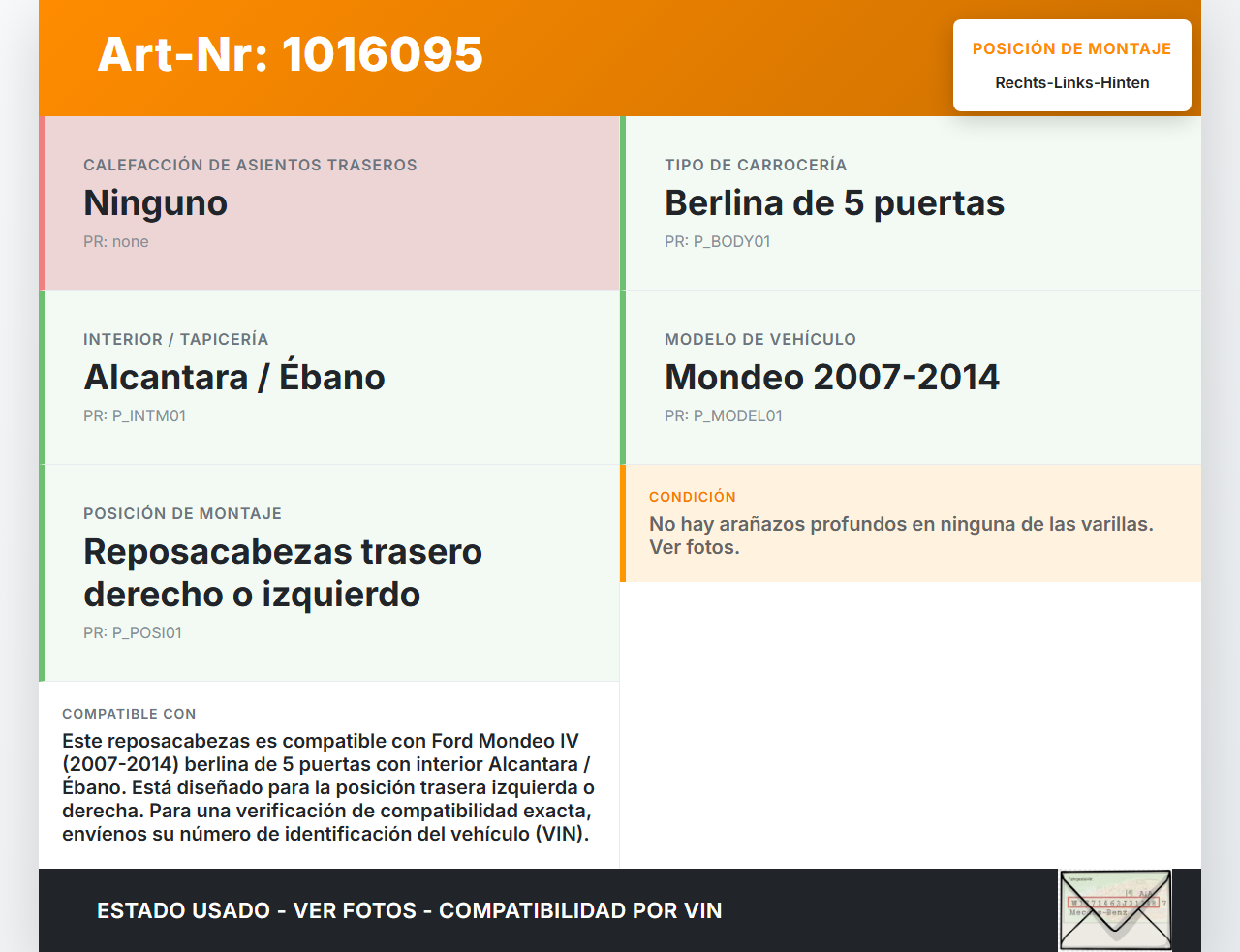Image resolution: width=1240 pixels, height=952 pixels.
Task: Select the 'Berlina de 5 puertas' value
Action: point(835,203)
